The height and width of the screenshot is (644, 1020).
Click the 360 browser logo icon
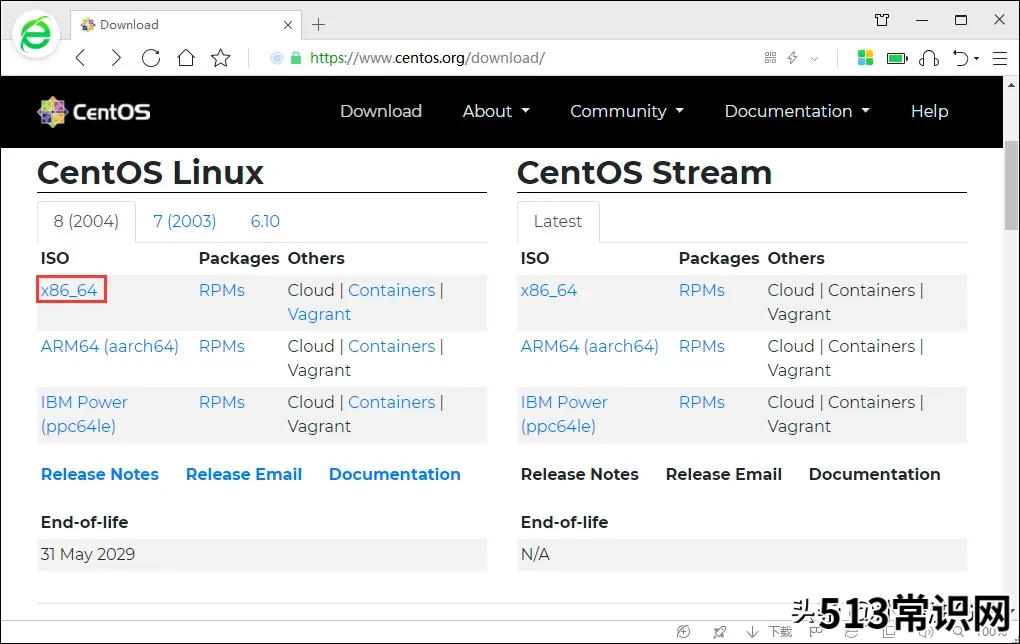tap(35, 34)
